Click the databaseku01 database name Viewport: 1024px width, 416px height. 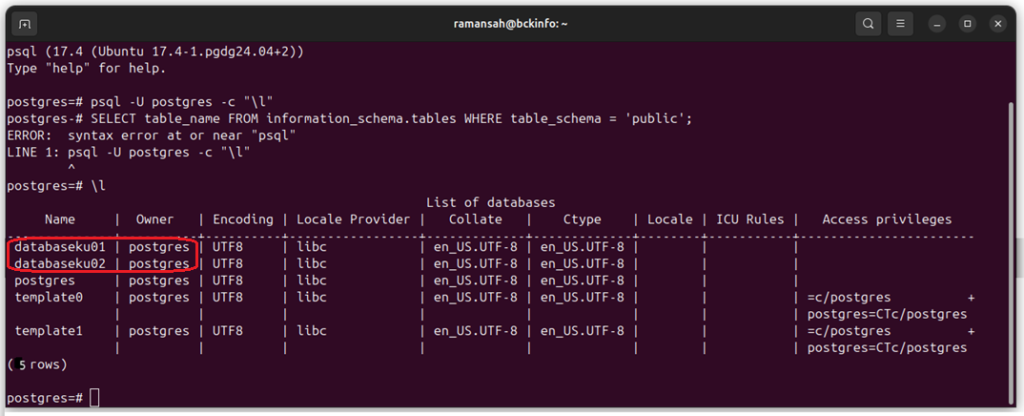(x=60, y=247)
